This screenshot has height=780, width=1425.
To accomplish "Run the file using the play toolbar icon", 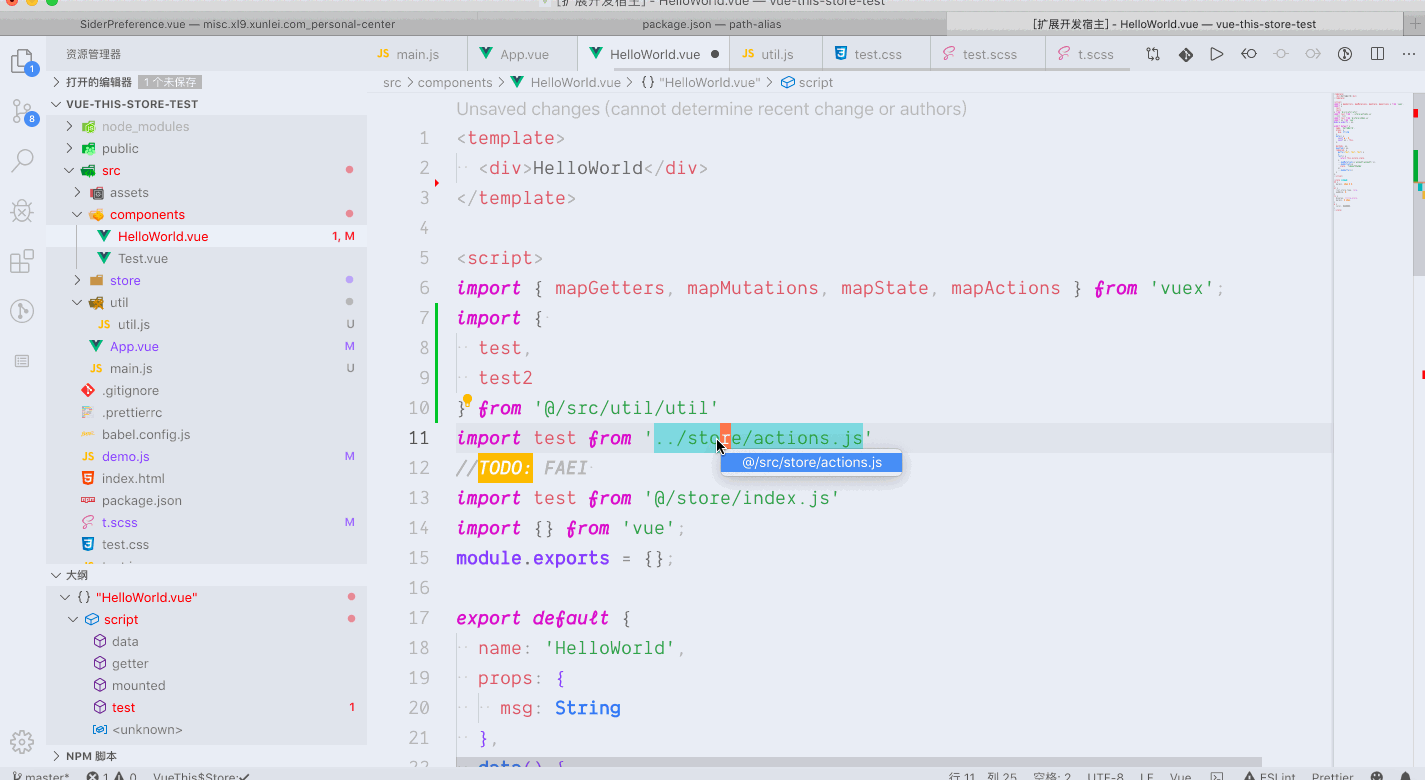I will coord(1216,55).
